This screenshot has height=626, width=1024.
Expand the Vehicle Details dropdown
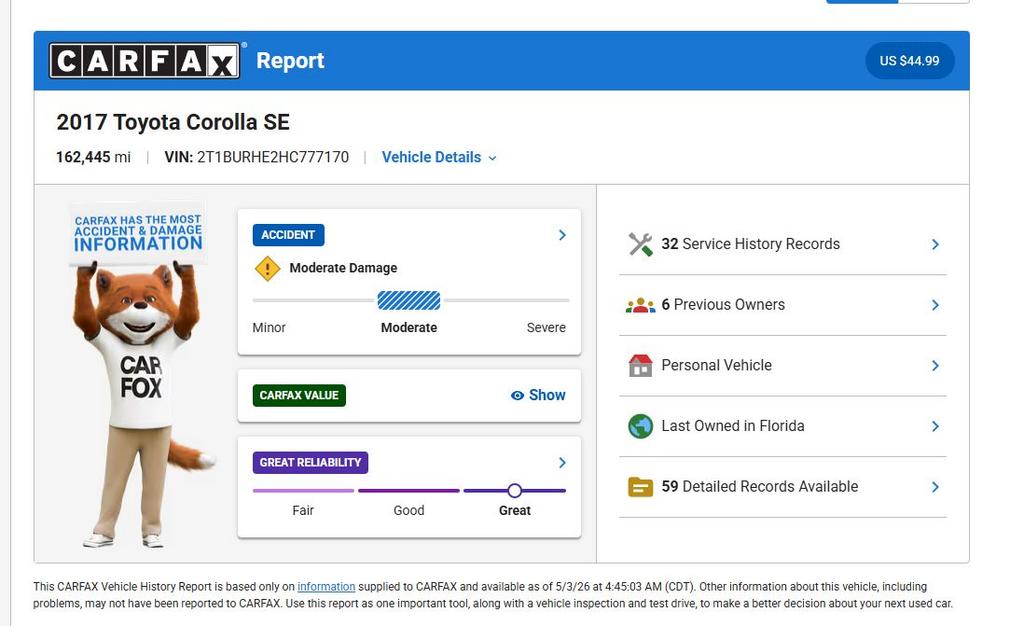pyautogui.click(x=439, y=157)
